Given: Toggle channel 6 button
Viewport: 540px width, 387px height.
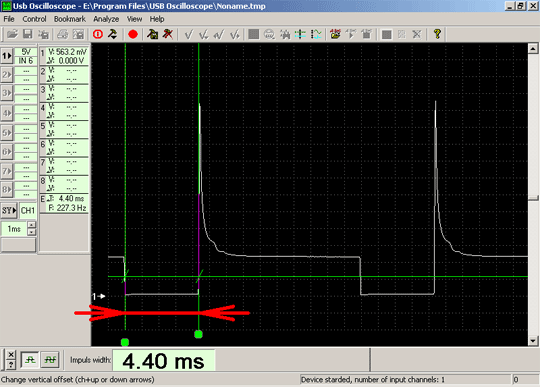Looking at the screenshot, I should [7, 151].
